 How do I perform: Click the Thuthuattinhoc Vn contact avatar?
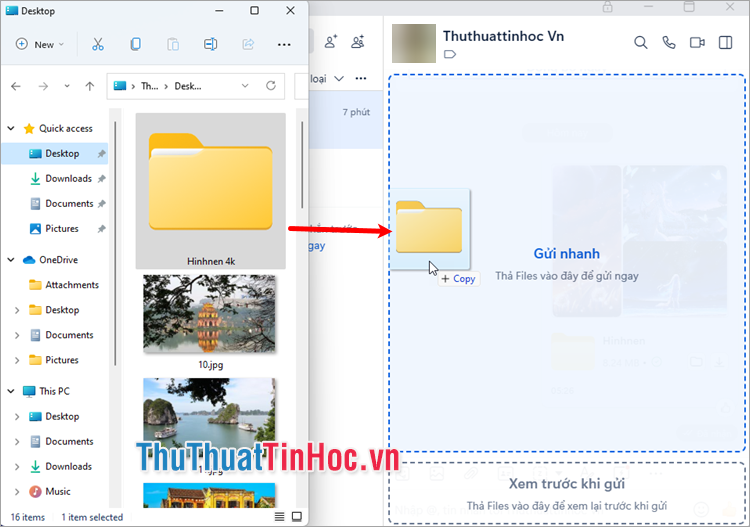pos(414,43)
